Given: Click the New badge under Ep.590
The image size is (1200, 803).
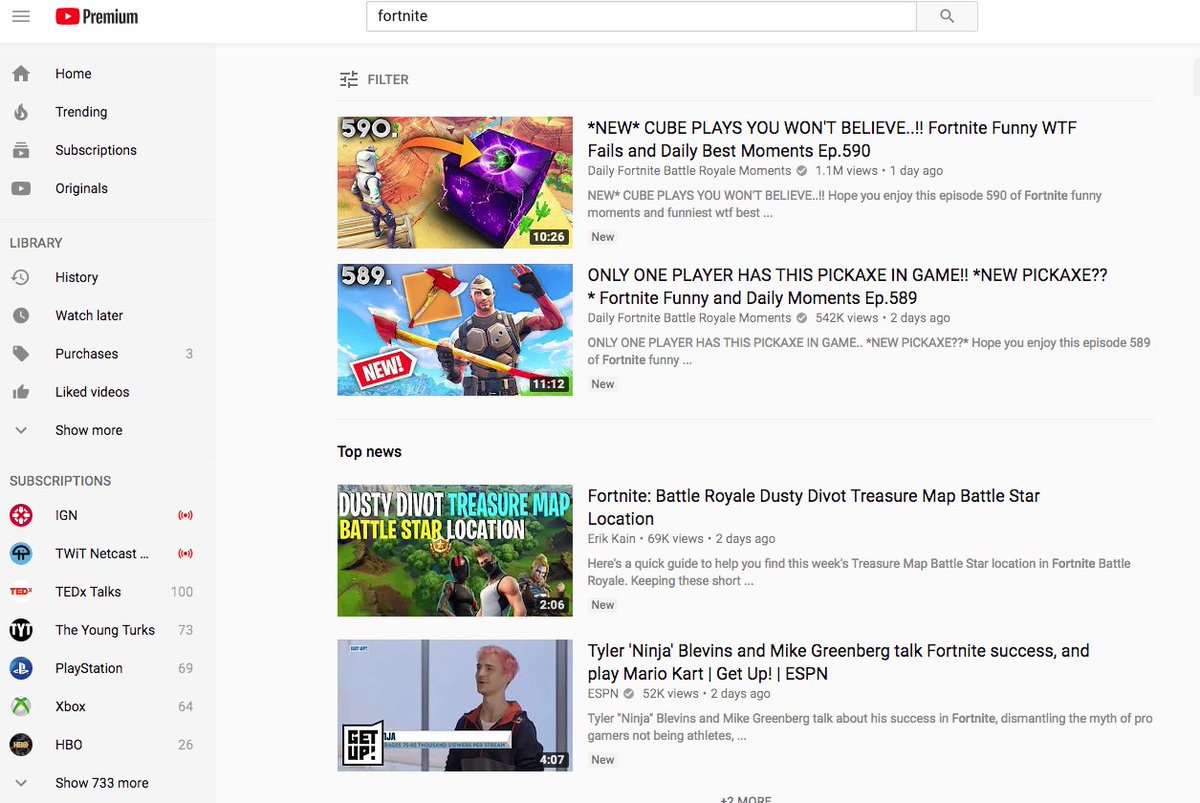Looking at the screenshot, I should pos(603,237).
